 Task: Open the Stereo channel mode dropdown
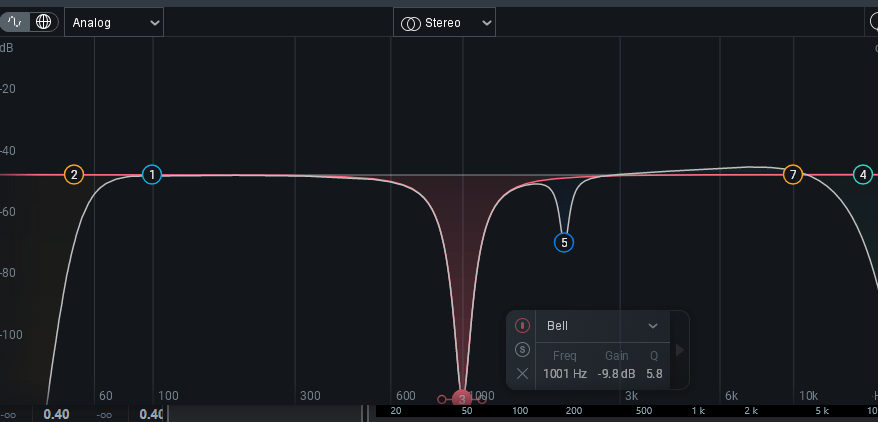(x=444, y=22)
